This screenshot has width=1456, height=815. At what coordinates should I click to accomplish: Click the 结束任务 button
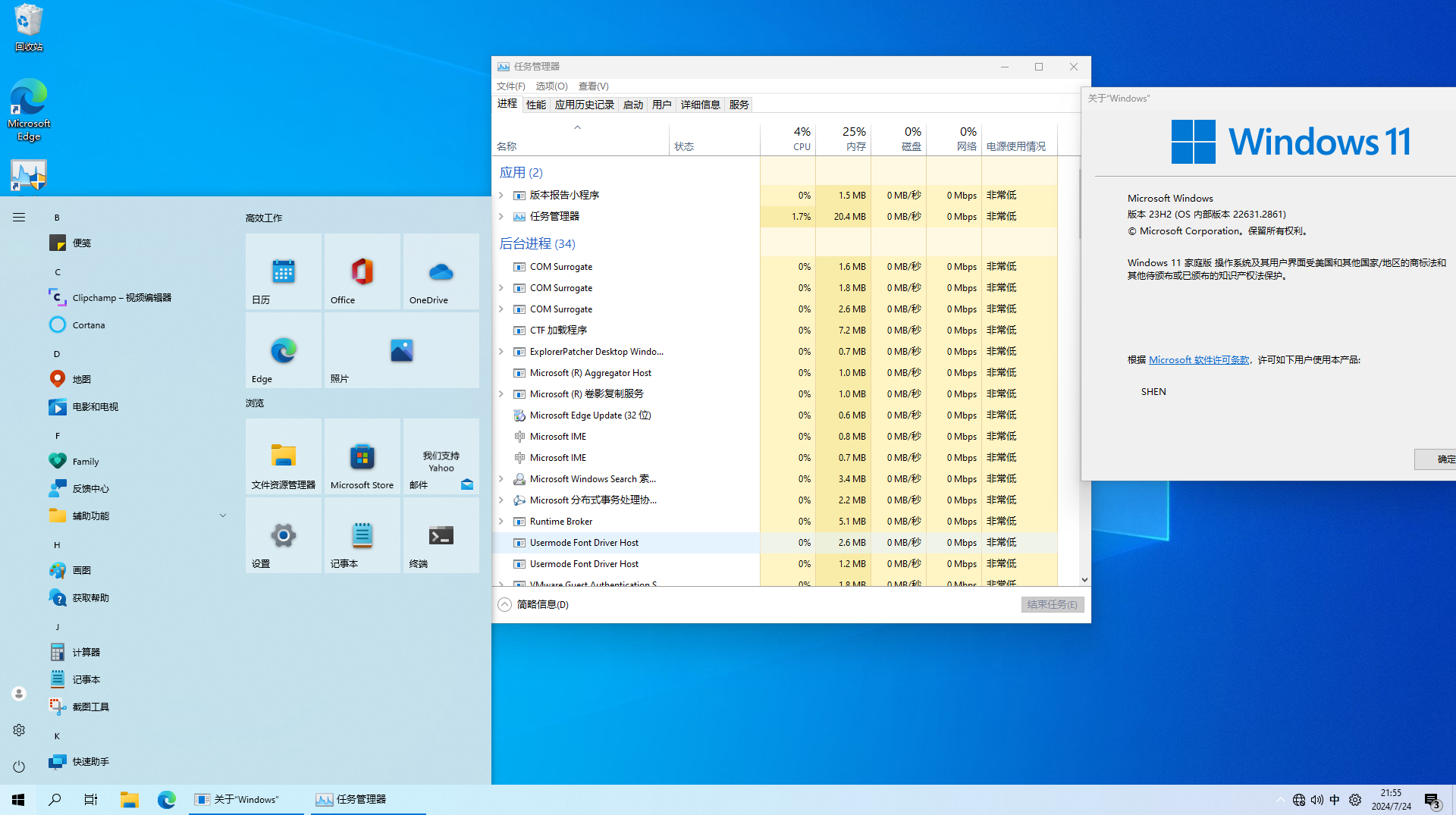(x=1053, y=604)
